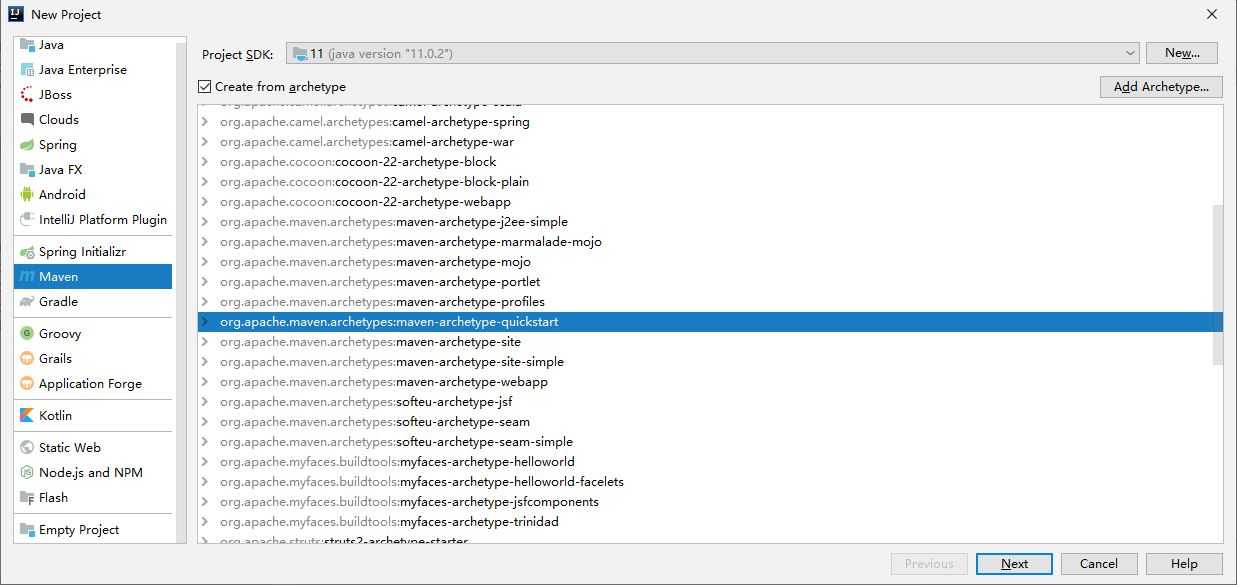Select softeu-archetype-seam archetype row
1237x585 pixels.
click(709, 422)
